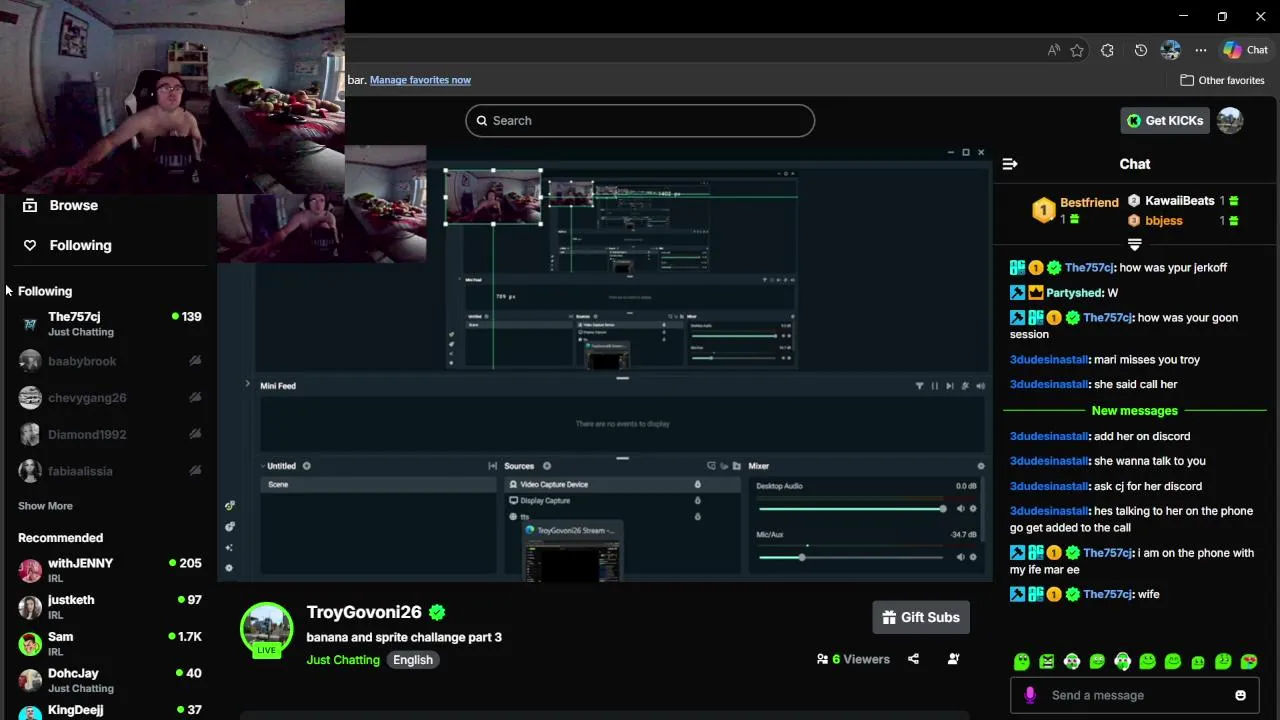Screen dimensions: 1280x720
Task: Open recommended channel KingDeejj
Action: pyautogui.click(x=110, y=711)
